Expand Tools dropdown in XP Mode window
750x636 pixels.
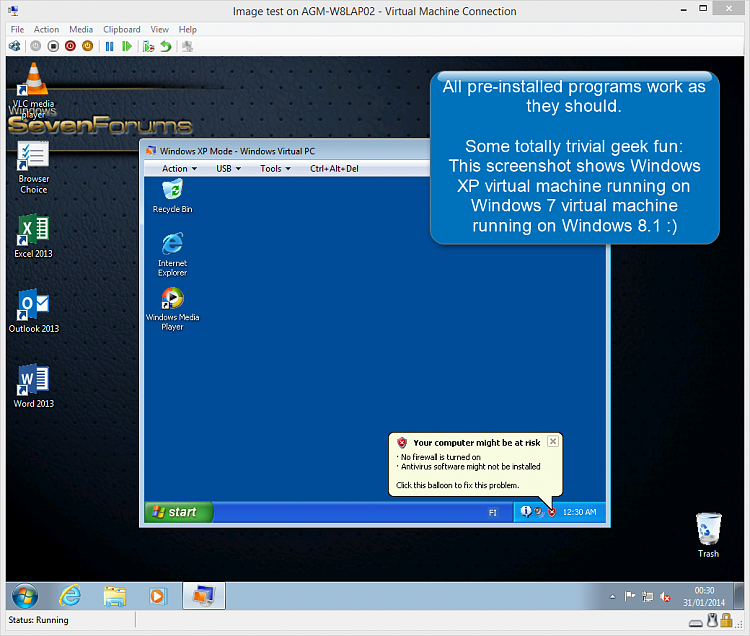click(x=275, y=168)
